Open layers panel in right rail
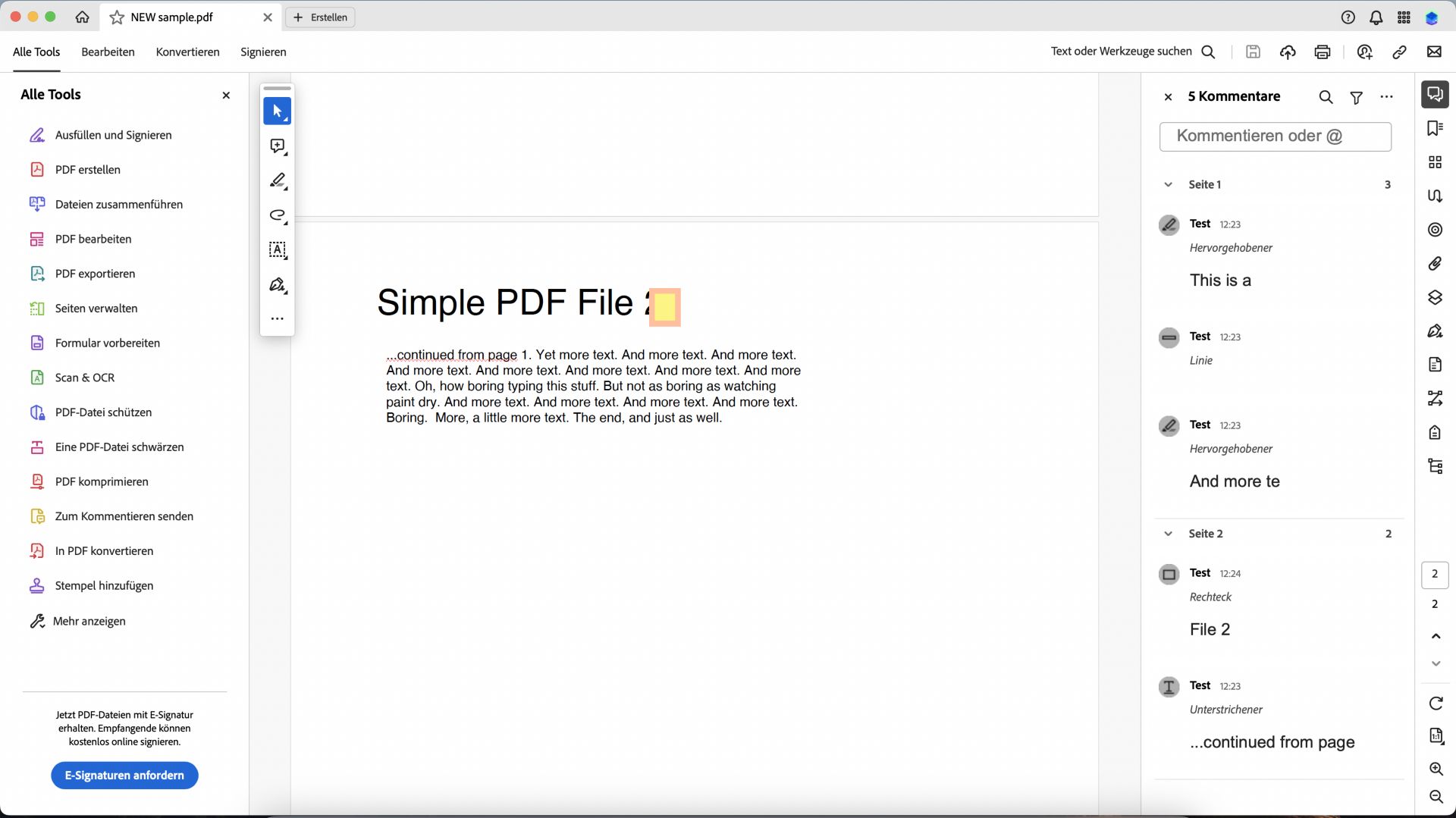This screenshot has height=818, width=1456. pos(1435,297)
